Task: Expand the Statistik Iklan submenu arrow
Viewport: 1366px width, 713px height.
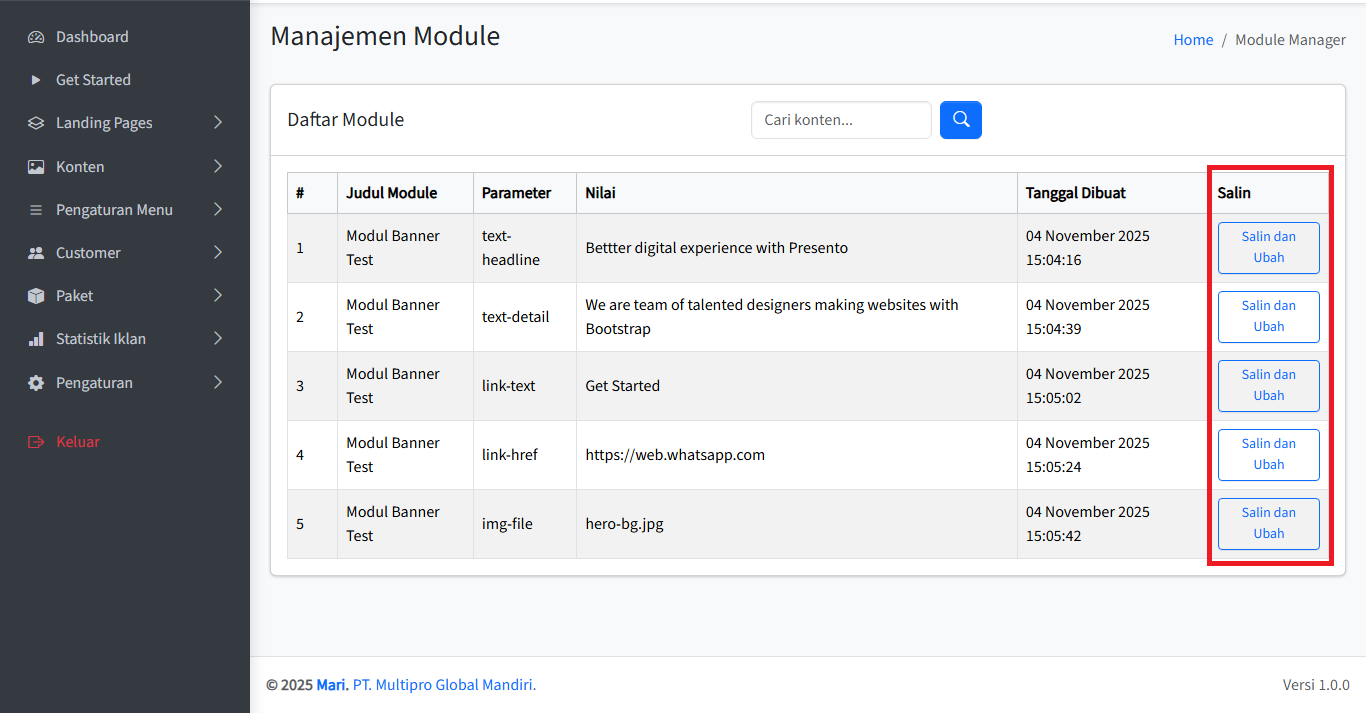Action: click(218, 339)
